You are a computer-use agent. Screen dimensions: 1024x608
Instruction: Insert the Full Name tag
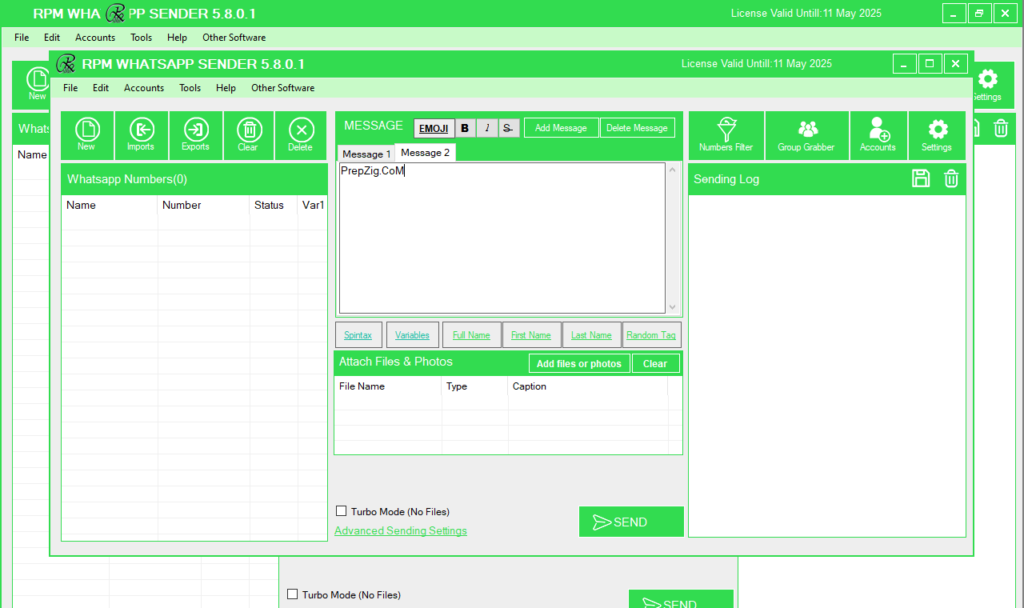(x=471, y=335)
